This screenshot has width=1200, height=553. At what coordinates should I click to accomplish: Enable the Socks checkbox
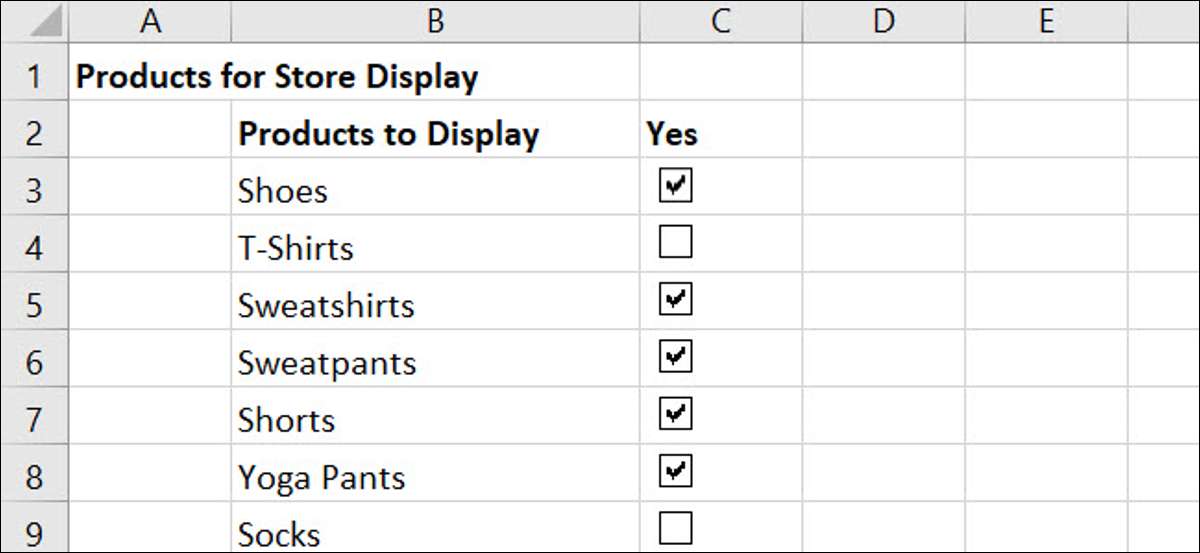click(x=676, y=527)
